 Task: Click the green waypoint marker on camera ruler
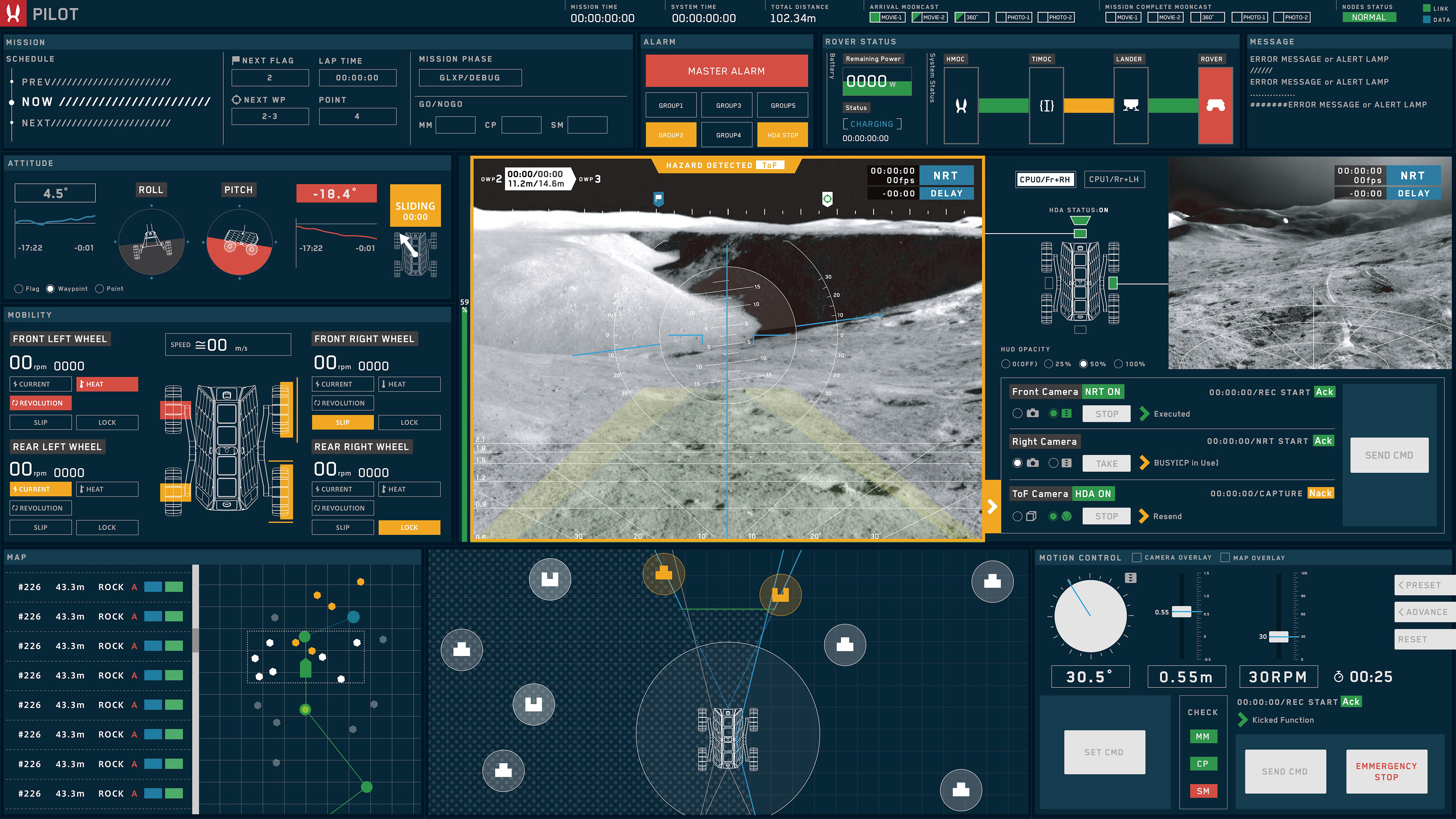tap(827, 199)
